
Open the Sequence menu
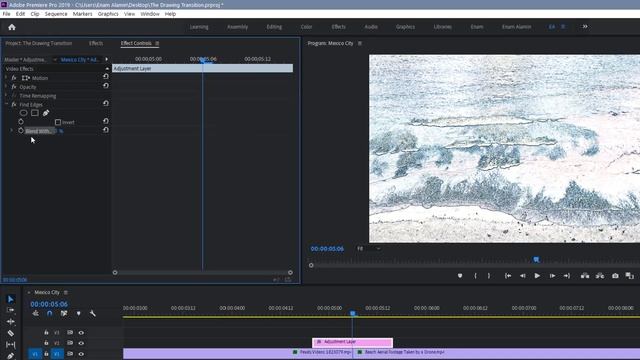click(56, 14)
